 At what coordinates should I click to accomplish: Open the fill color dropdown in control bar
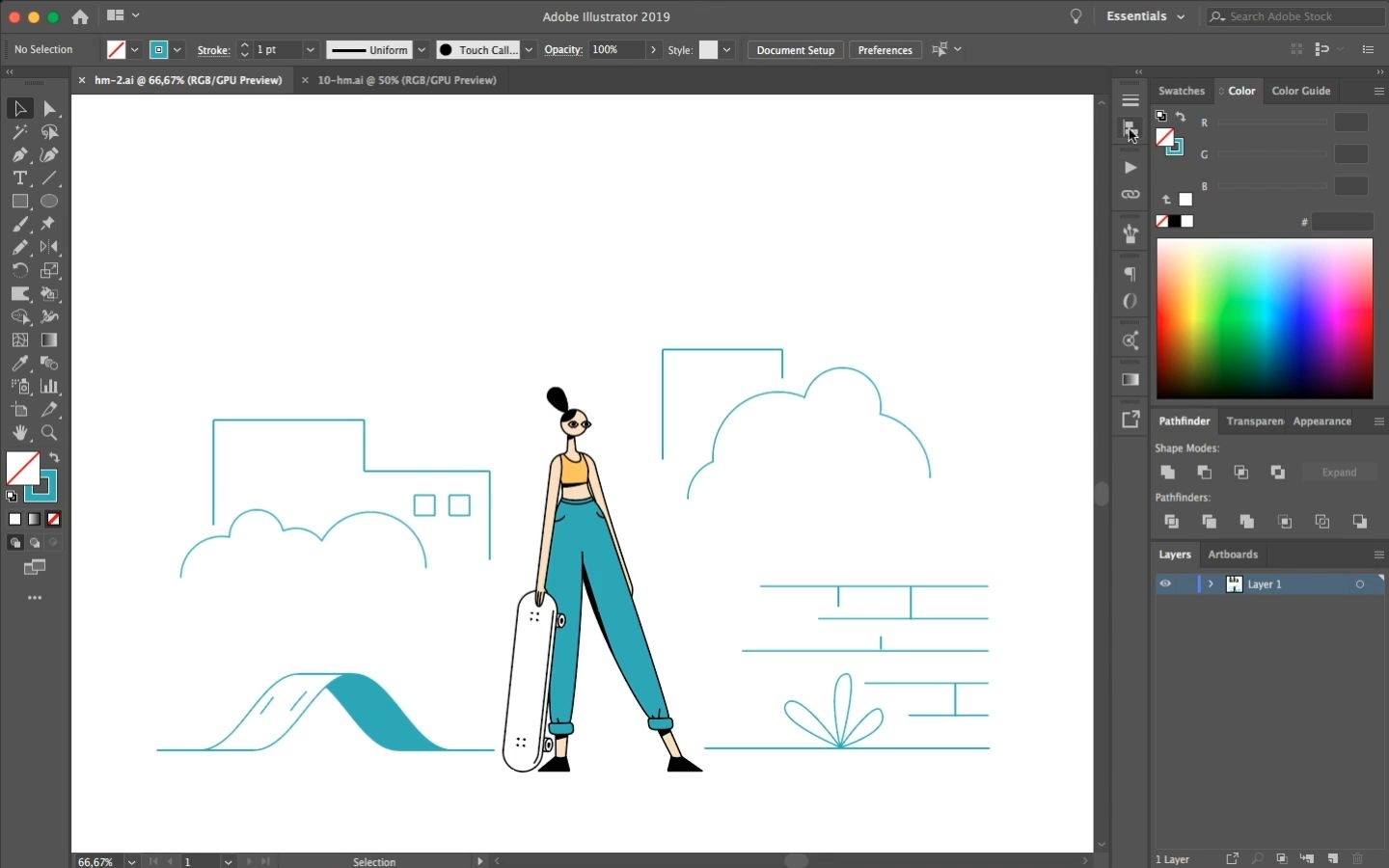coord(135,50)
